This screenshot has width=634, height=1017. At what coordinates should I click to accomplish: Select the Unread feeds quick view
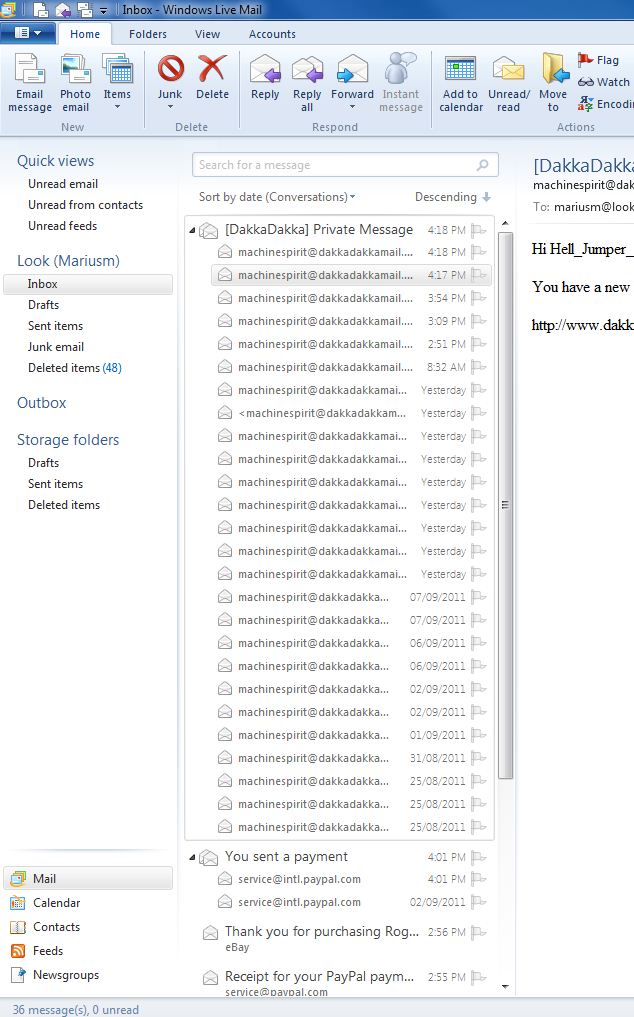62,226
